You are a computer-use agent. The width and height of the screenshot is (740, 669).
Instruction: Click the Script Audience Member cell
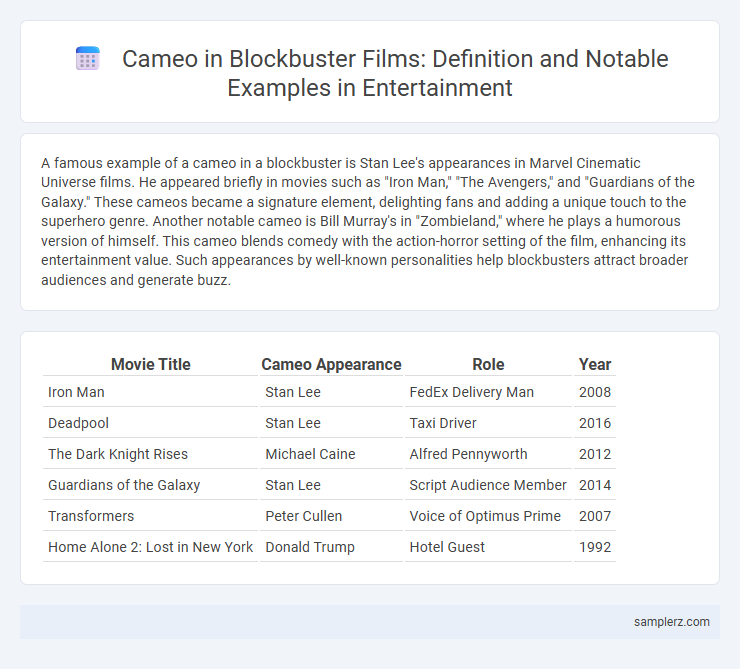coord(488,485)
